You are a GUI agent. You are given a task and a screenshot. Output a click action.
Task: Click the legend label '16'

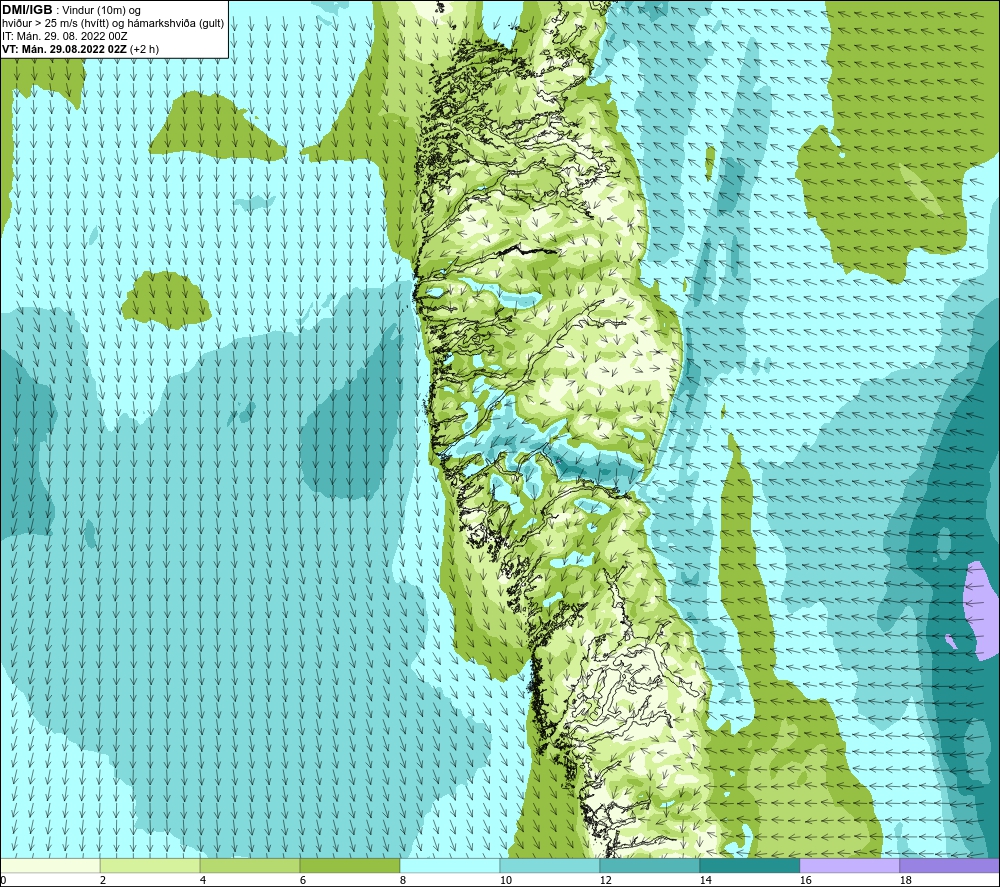pos(805,880)
